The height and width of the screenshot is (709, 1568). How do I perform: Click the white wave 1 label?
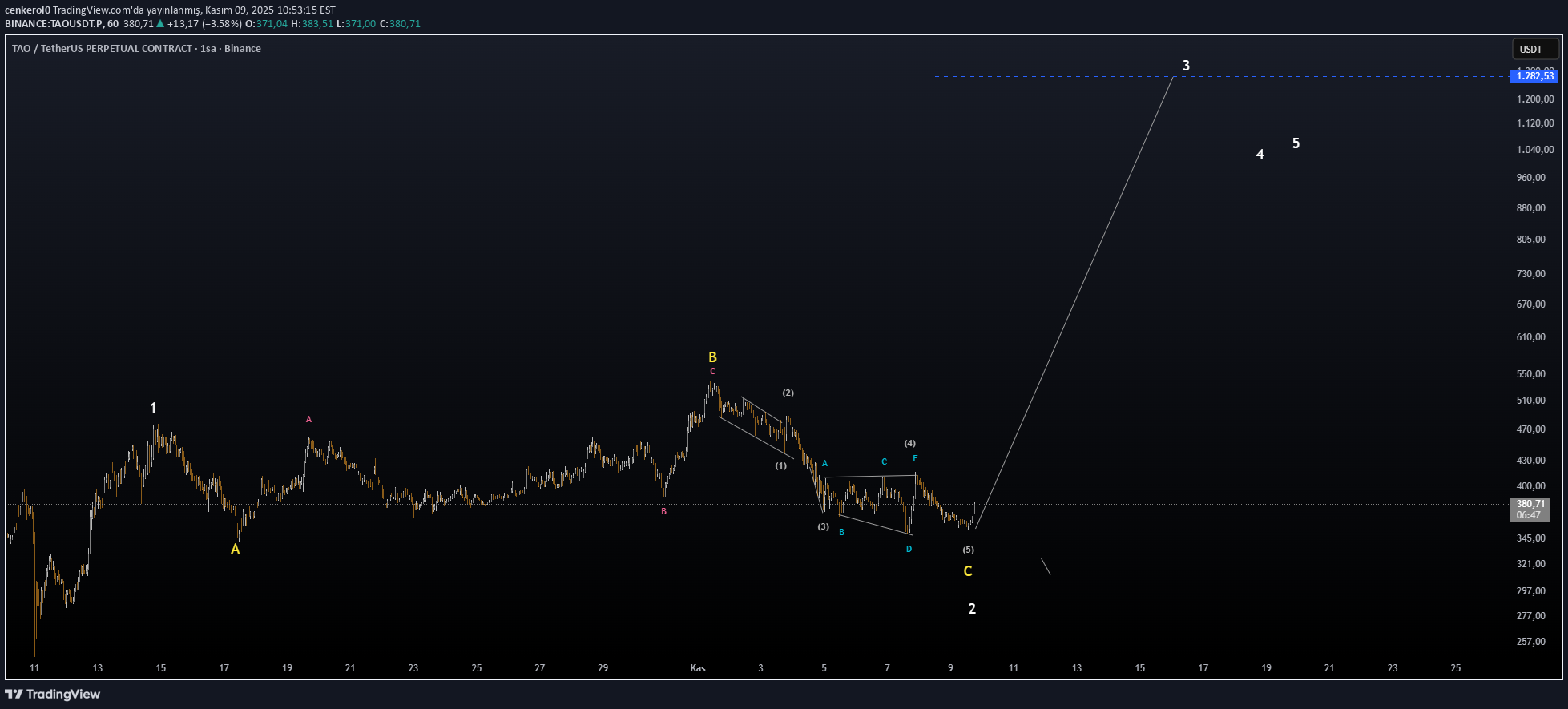[153, 408]
